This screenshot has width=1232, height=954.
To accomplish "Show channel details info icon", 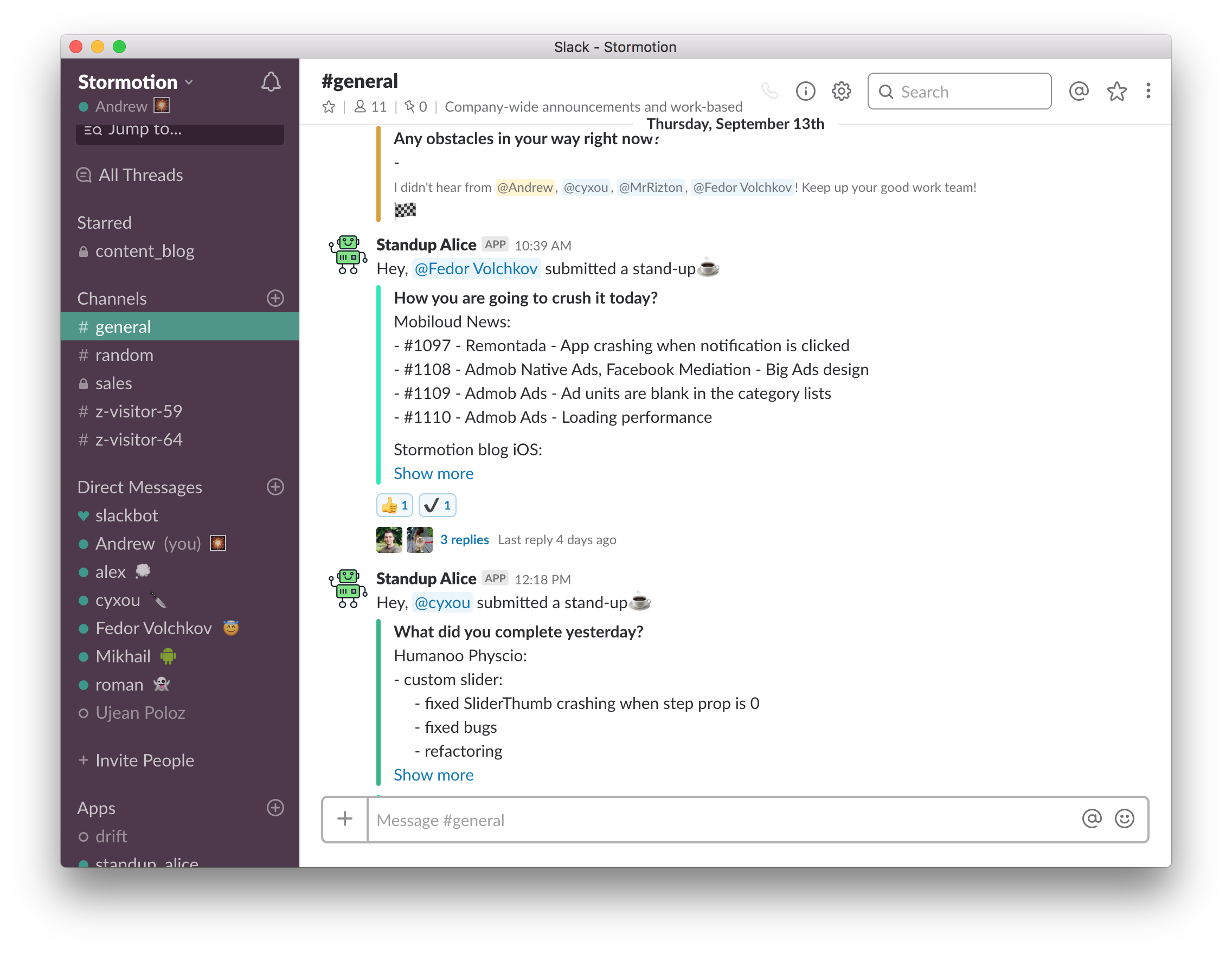I will (805, 91).
